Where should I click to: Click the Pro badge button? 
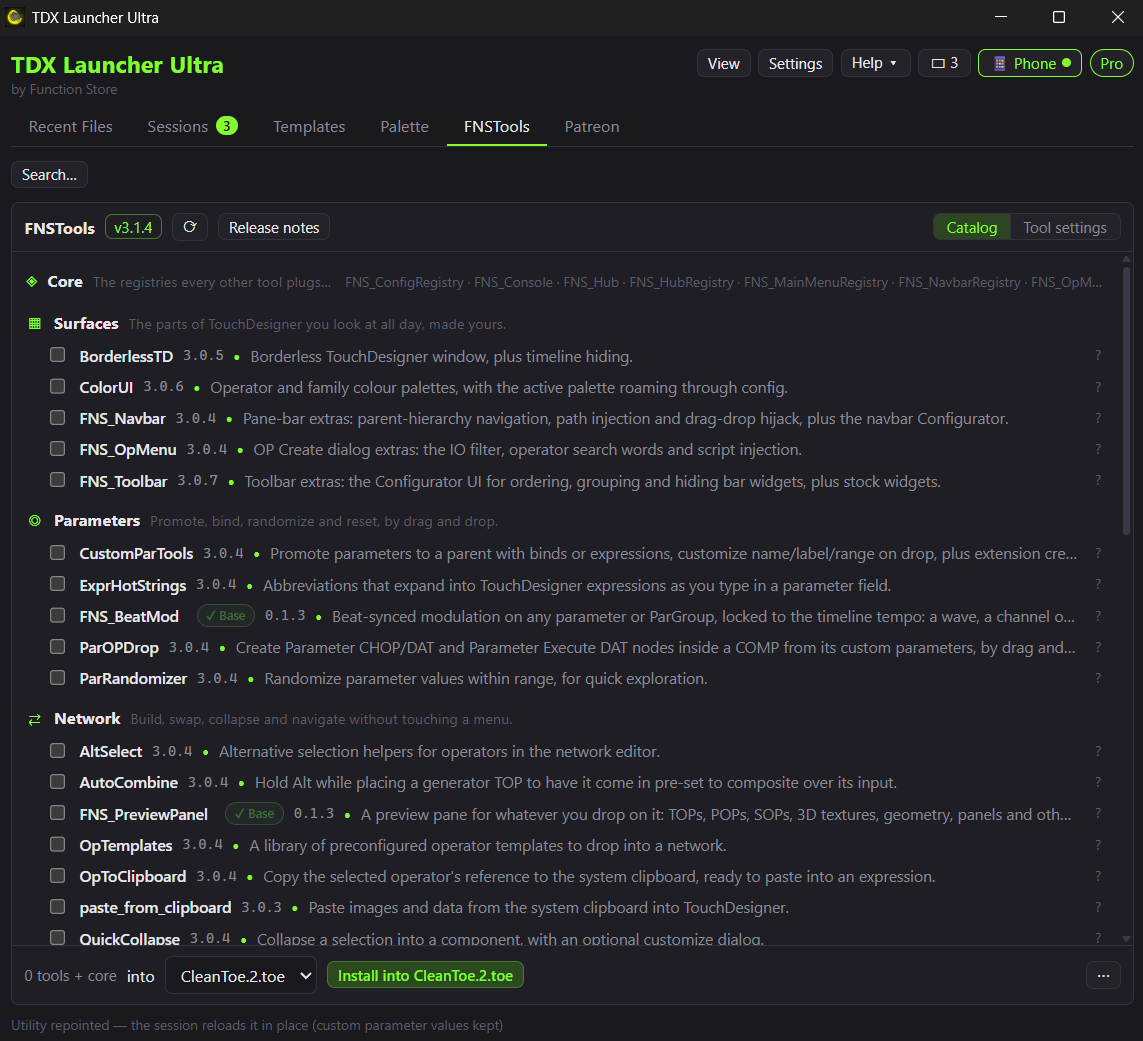(1112, 63)
